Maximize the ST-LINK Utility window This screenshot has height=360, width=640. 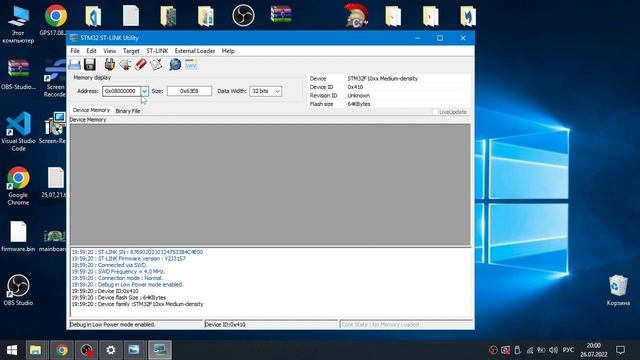440,38
